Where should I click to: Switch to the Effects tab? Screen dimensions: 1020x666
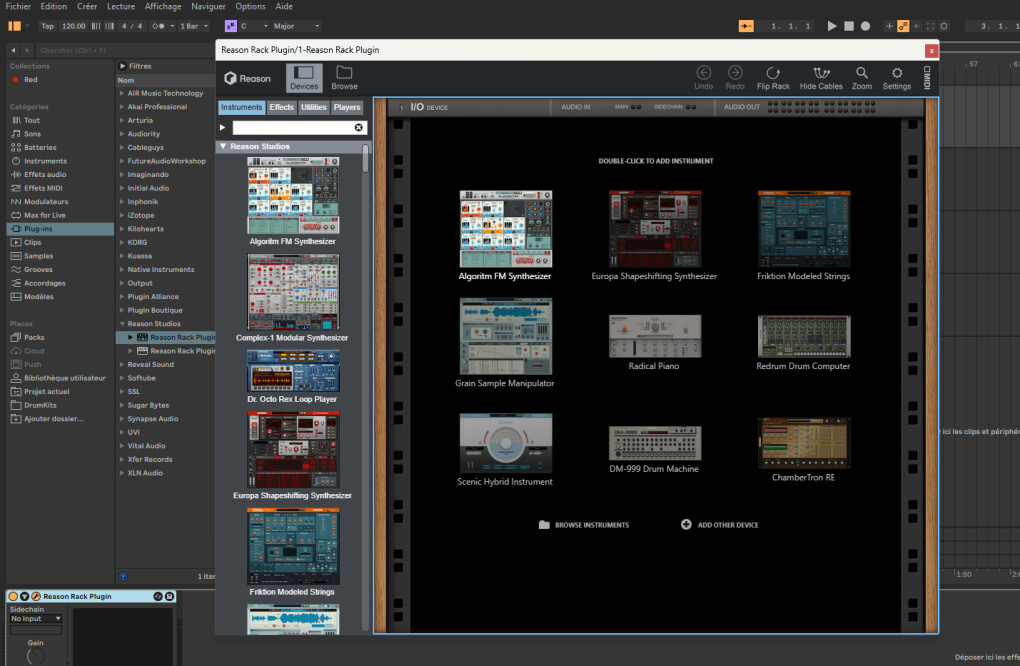click(282, 107)
